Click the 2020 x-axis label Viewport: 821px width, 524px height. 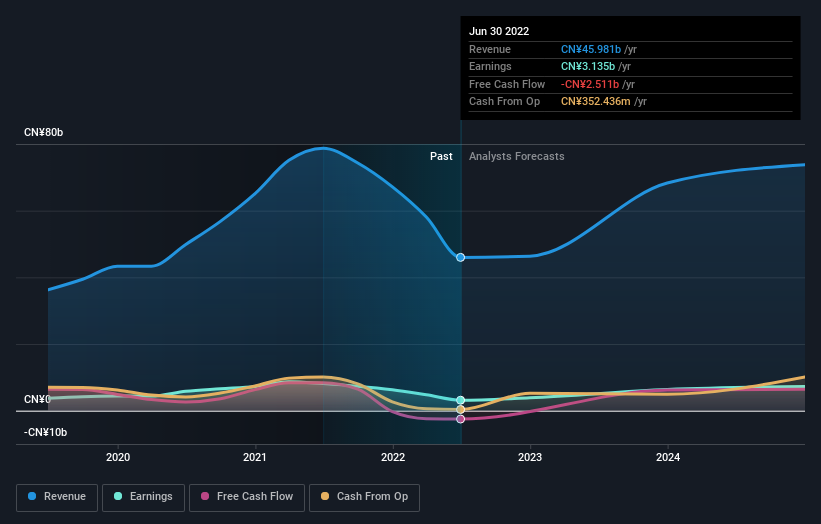[118, 457]
